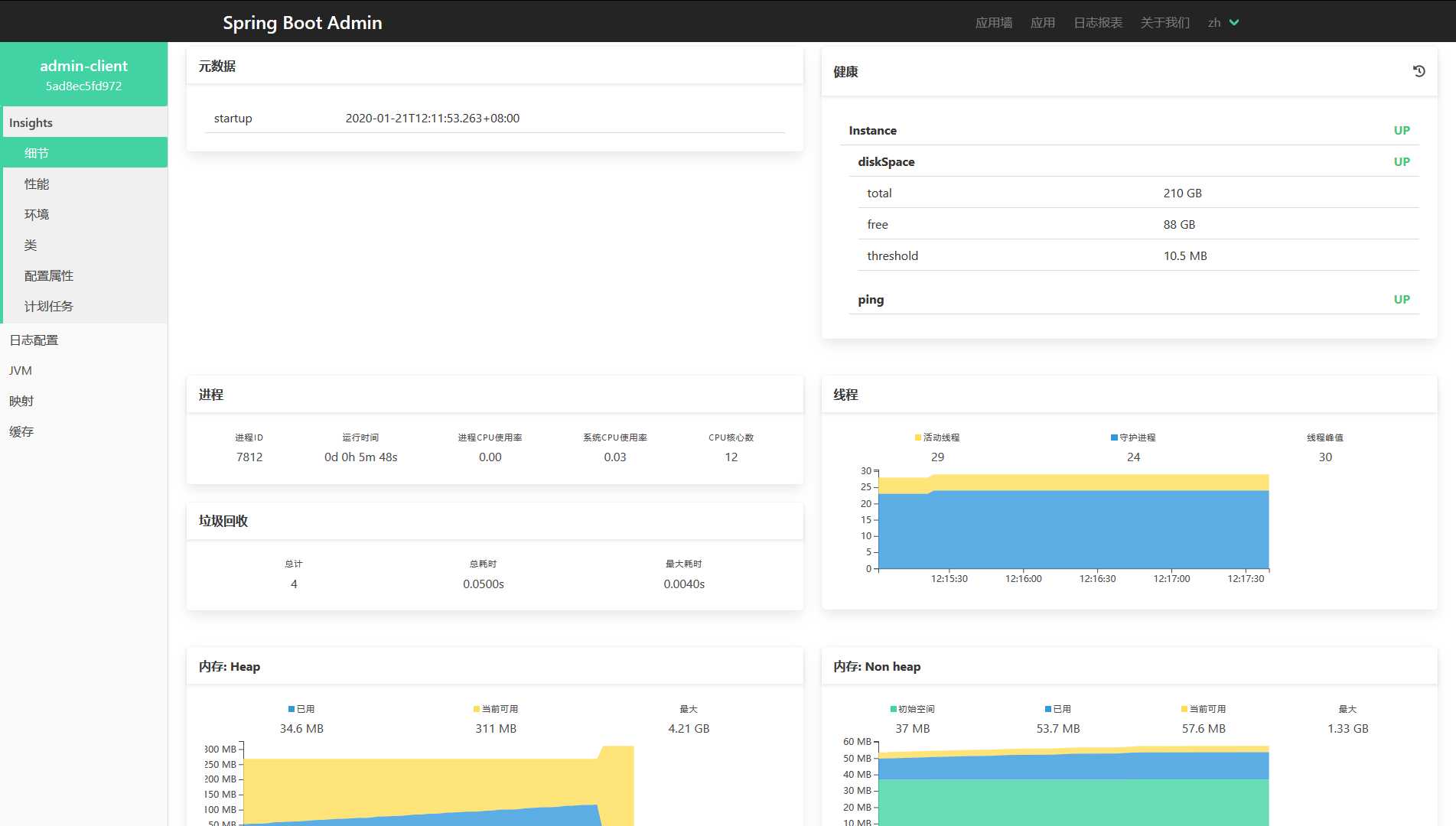The image size is (1456, 826).
Task: Click the instance ID 5ad8ec5fd972
Action: (83, 86)
